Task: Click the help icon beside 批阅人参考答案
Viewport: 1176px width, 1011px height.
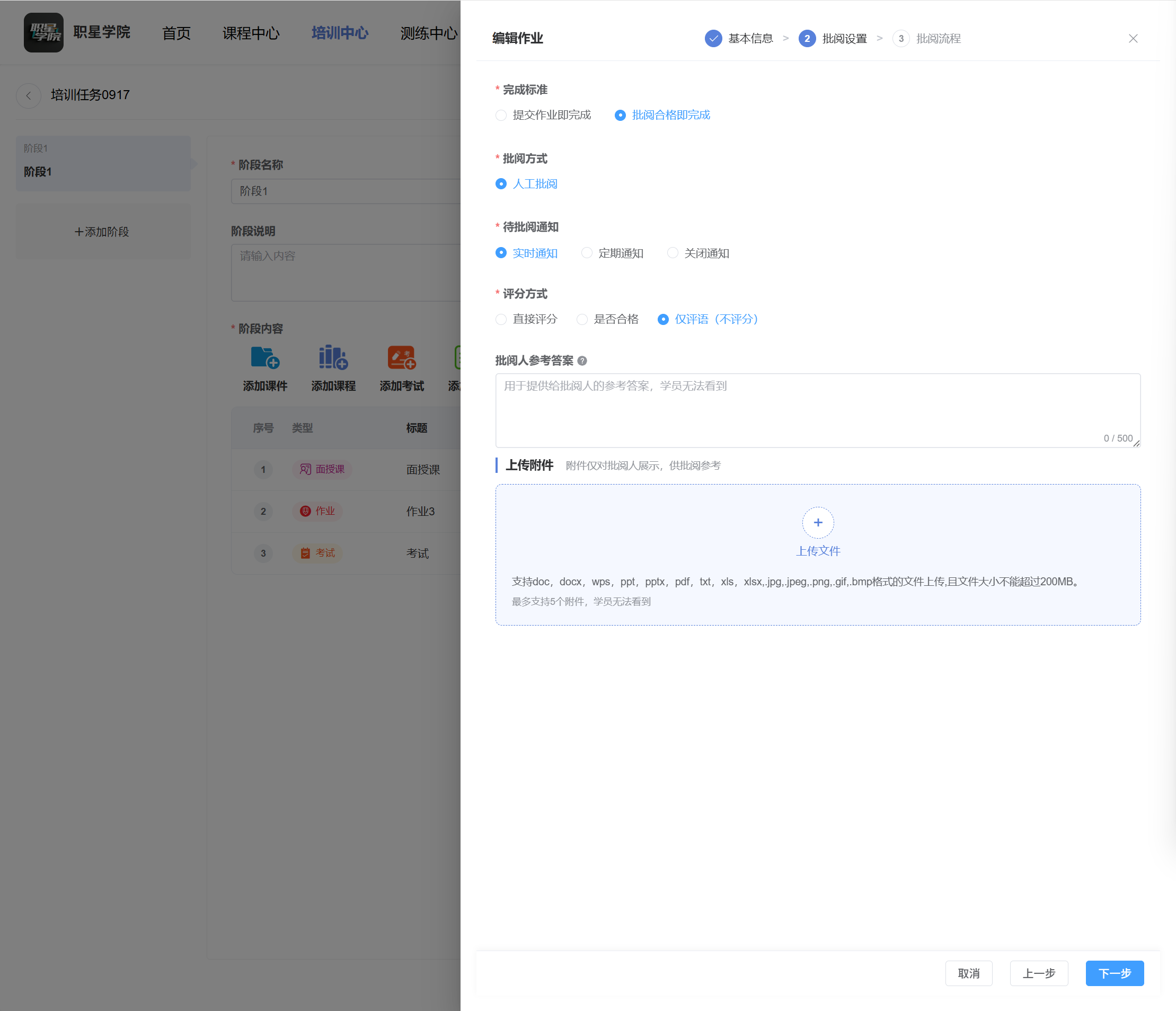Action: tap(582, 361)
